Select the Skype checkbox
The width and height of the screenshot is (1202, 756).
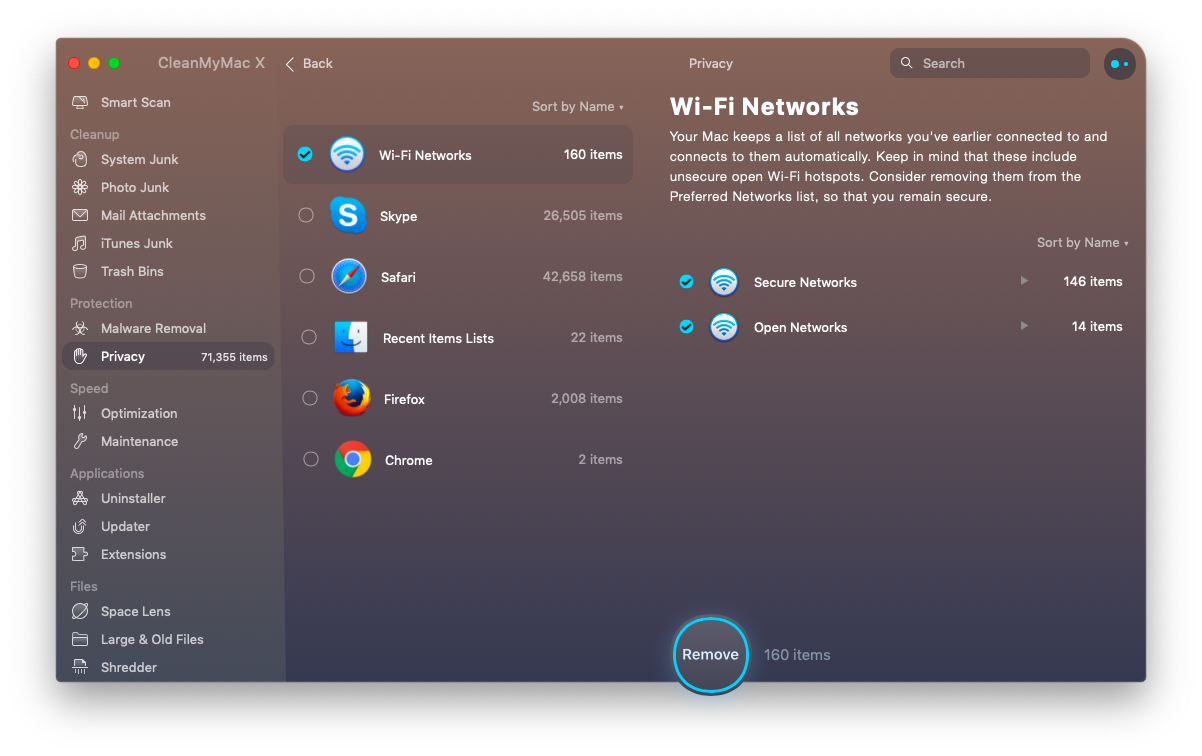click(x=306, y=215)
